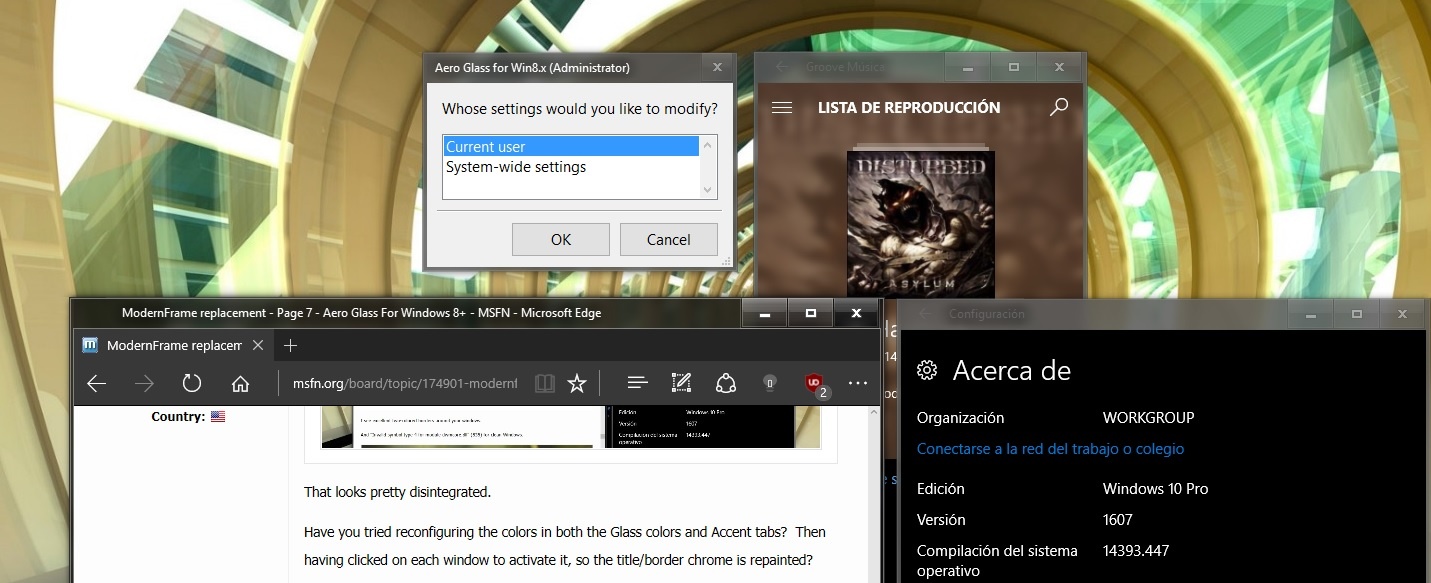This screenshot has width=1431, height=583.
Task: Open the Edge Share icon
Action: point(726,383)
